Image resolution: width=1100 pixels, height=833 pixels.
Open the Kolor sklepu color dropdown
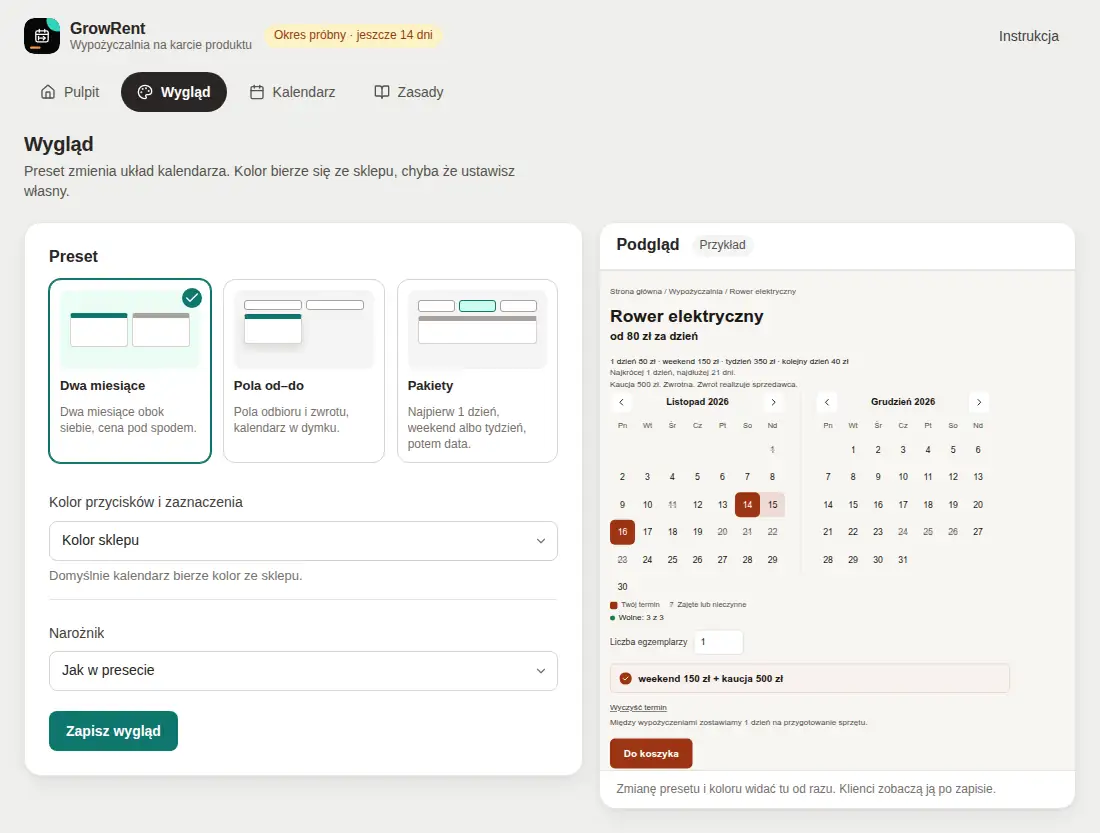pyautogui.click(x=303, y=540)
